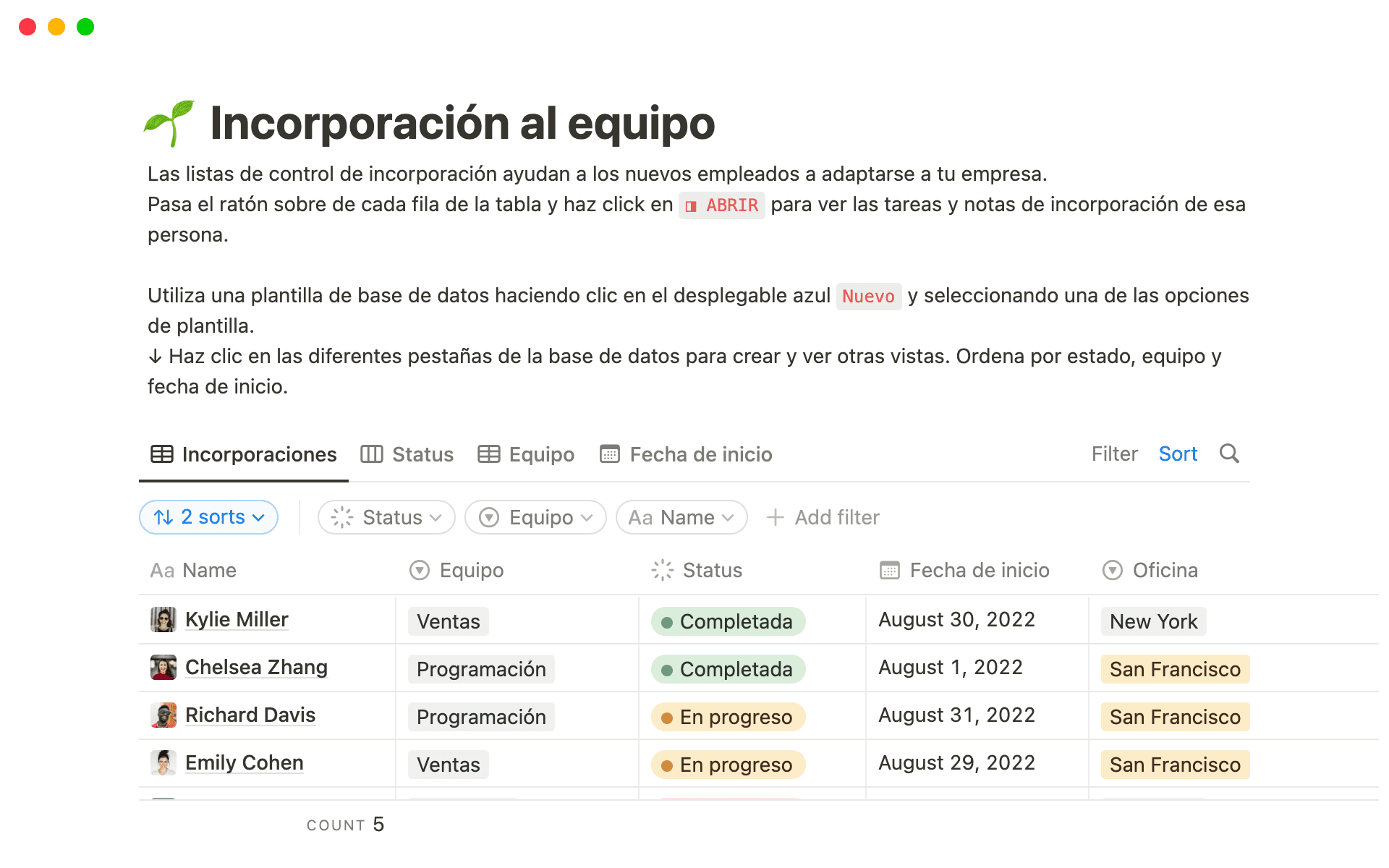Screen dimensions: 1389x868
Task: Click the board view icon next to Status tab
Action: 371,454
